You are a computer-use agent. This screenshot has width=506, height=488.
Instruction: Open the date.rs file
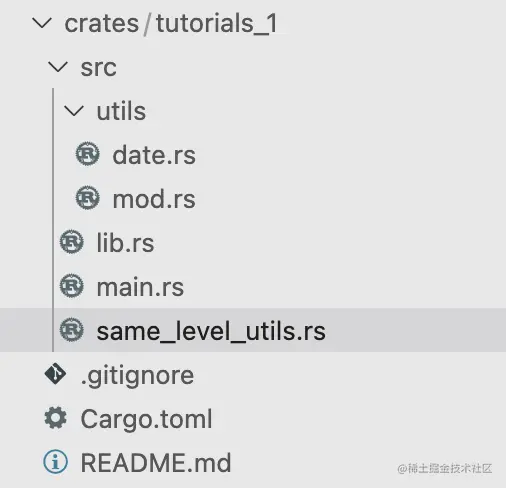tap(154, 155)
